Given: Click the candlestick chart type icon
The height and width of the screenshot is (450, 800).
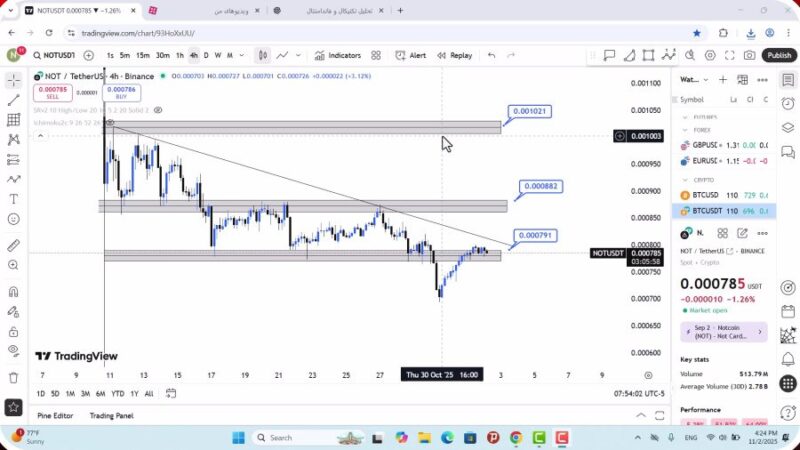Looking at the screenshot, I should pos(262,56).
